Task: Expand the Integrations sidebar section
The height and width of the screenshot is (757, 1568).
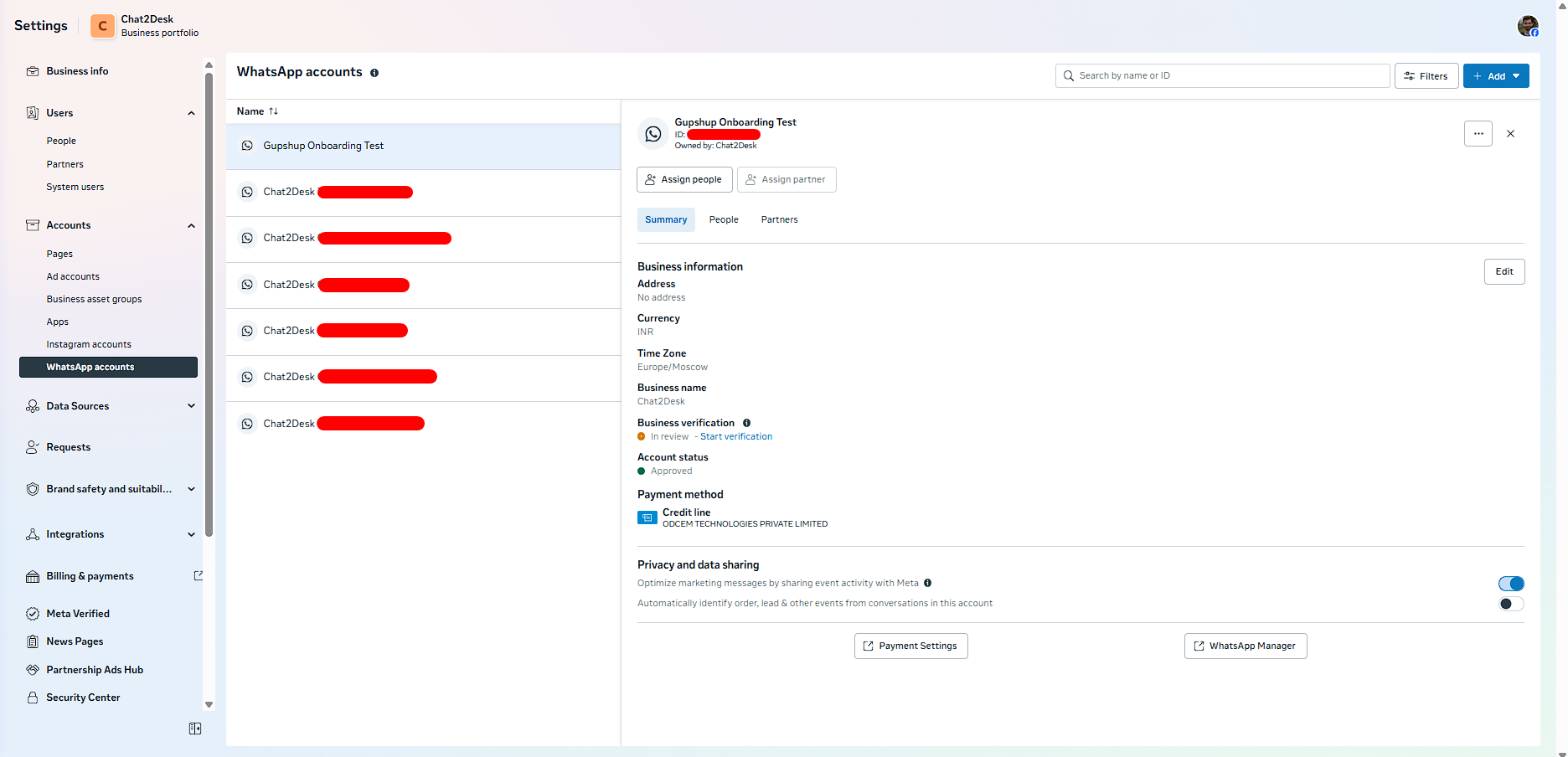Action: pyautogui.click(x=191, y=534)
